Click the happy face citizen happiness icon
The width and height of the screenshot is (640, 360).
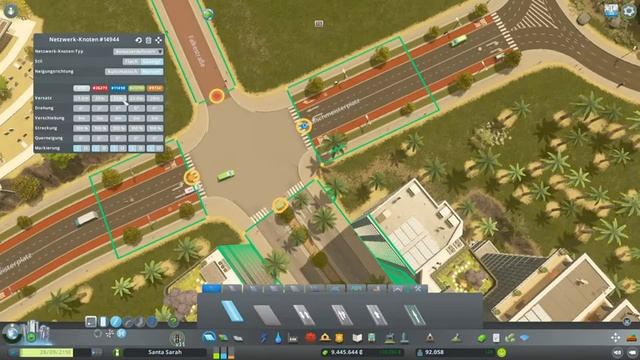pyautogui.click(x=502, y=352)
